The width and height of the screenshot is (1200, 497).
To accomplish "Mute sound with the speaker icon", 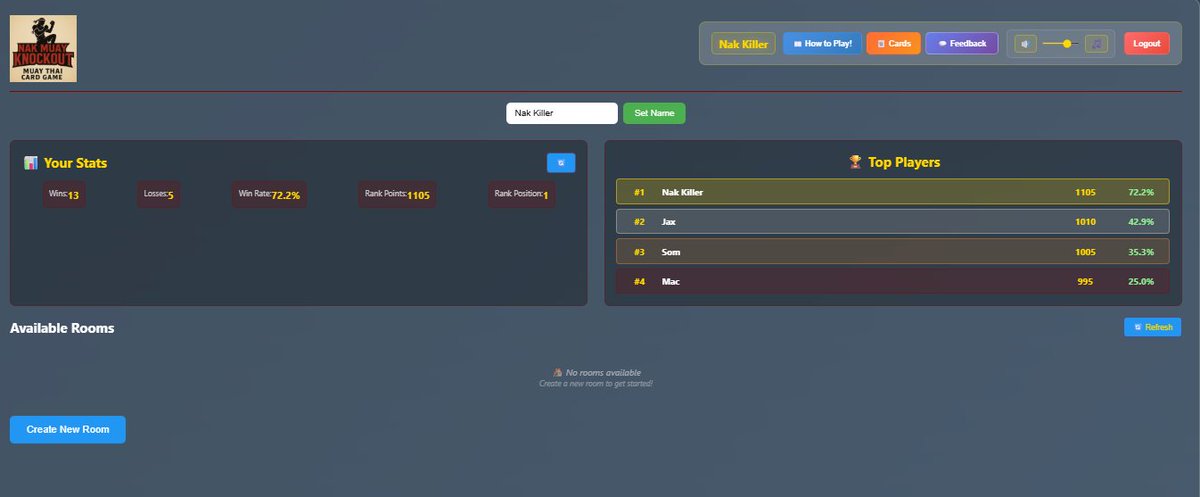I will point(1025,44).
